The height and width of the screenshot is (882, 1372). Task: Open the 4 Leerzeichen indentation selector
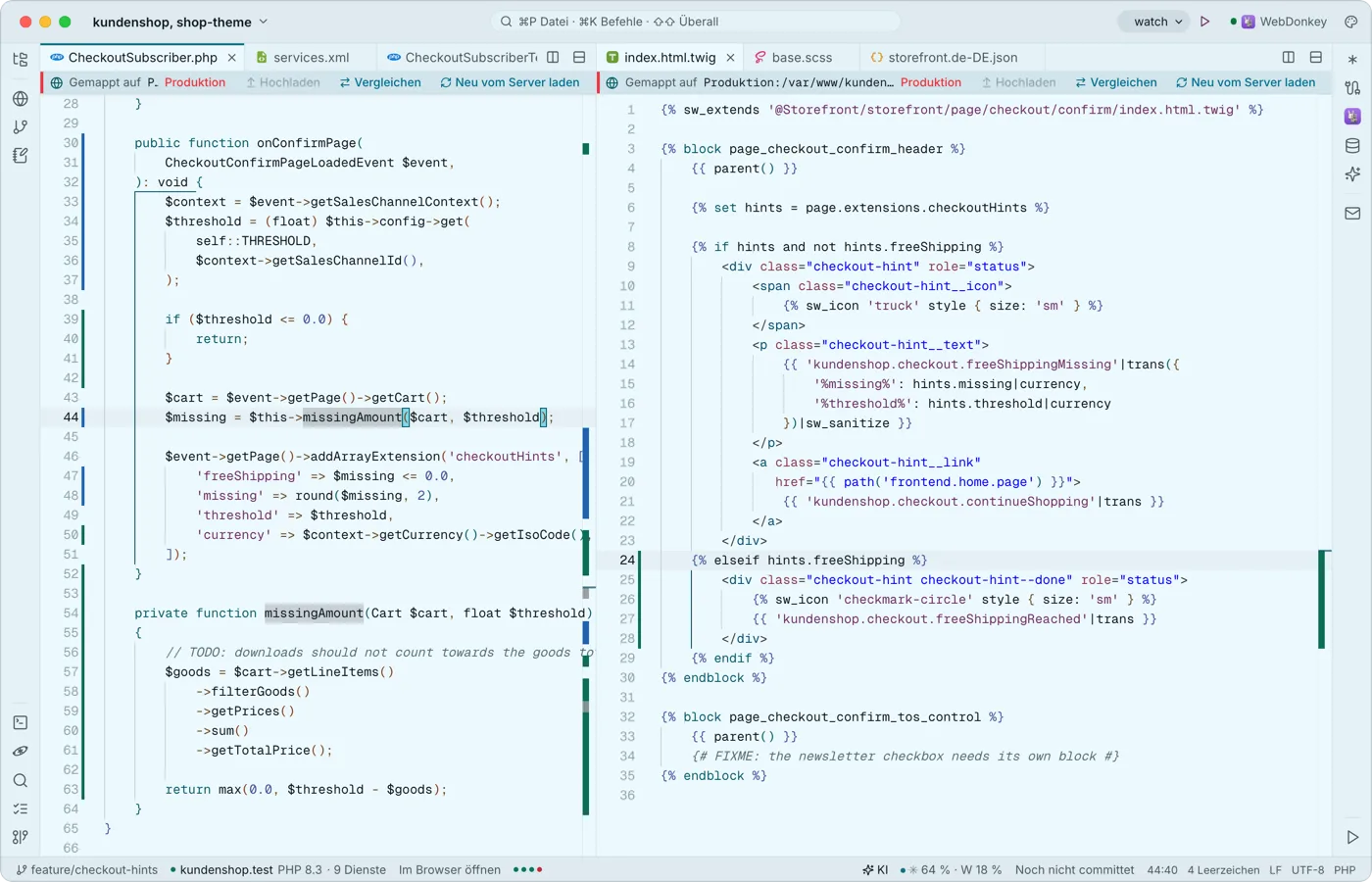point(1223,869)
